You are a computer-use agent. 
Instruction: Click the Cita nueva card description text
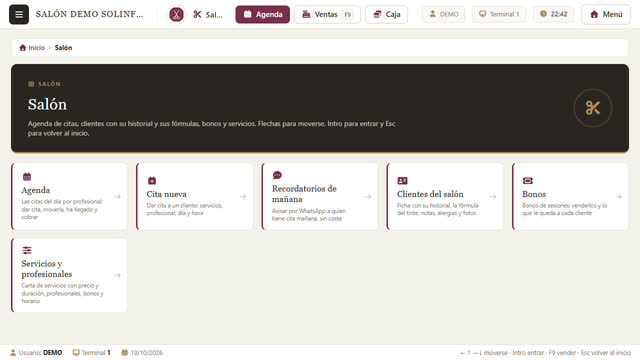[x=184, y=209]
